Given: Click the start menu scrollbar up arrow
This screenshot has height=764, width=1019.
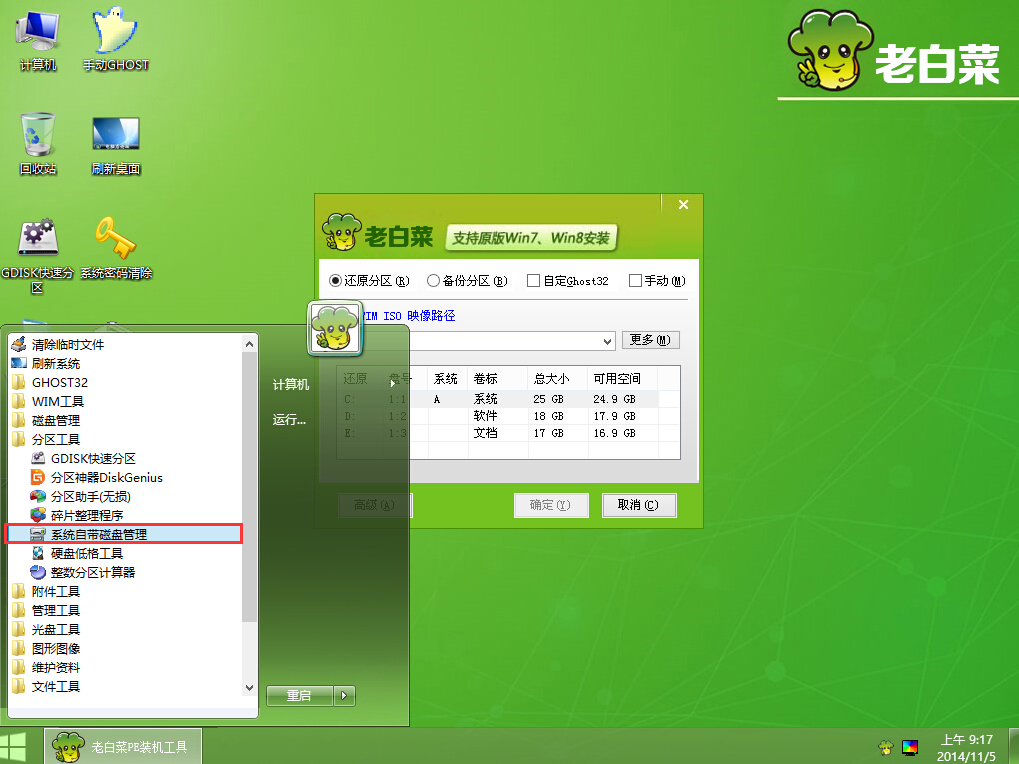Looking at the screenshot, I should pyautogui.click(x=250, y=344).
